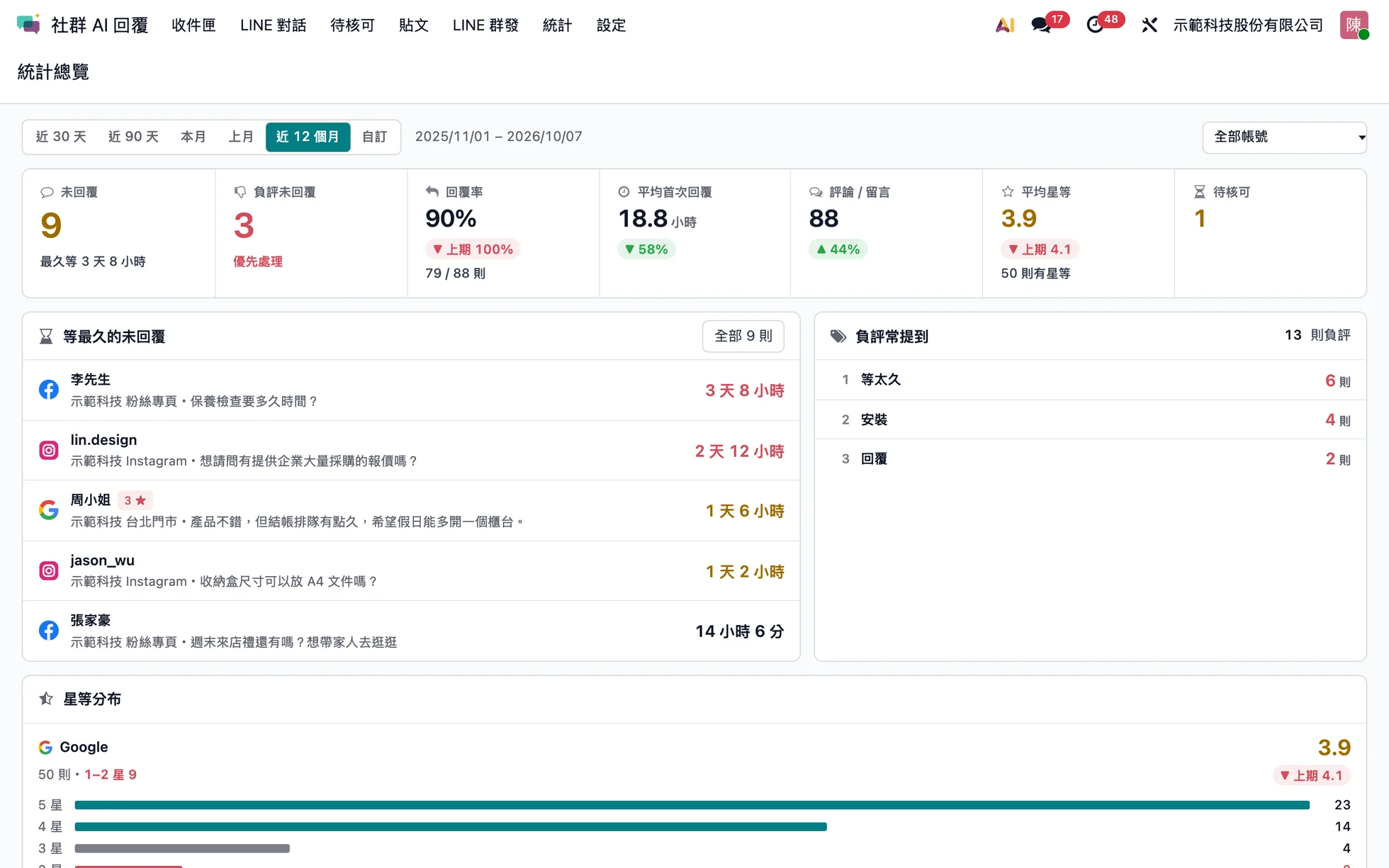1389x868 pixels.
Task: Open lin.design's unreplied message row
Action: coord(411,451)
